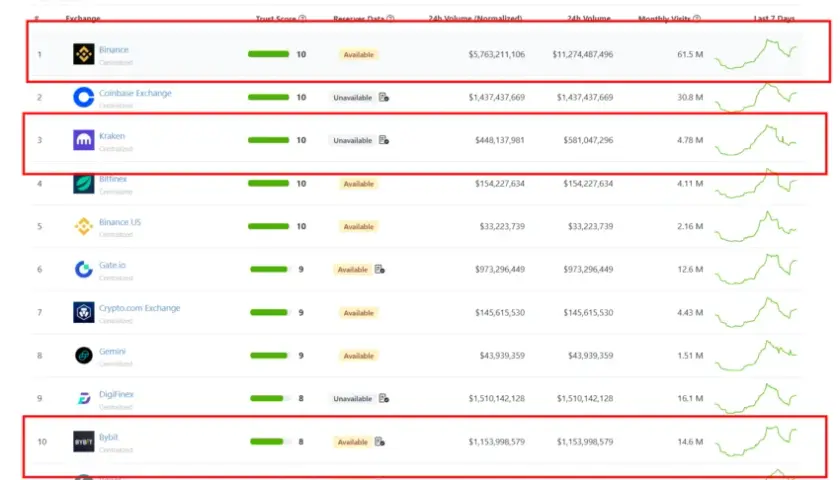Click the Coinbase Exchange logo
This screenshot has height=480, width=840.
pos(84,97)
